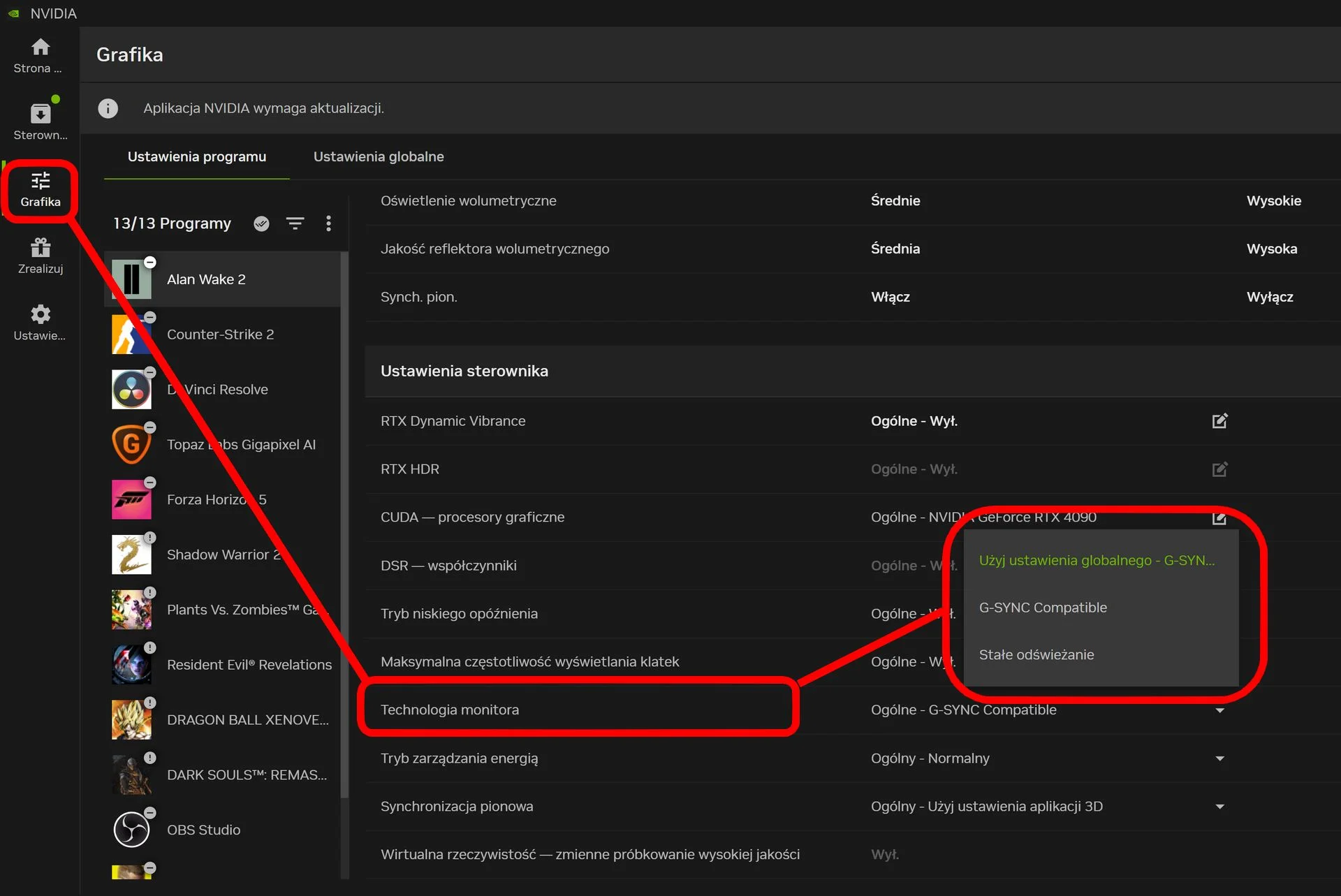Select the DARK SOULS REMASTERED icon
The image size is (1341, 896).
tap(131, 775)
